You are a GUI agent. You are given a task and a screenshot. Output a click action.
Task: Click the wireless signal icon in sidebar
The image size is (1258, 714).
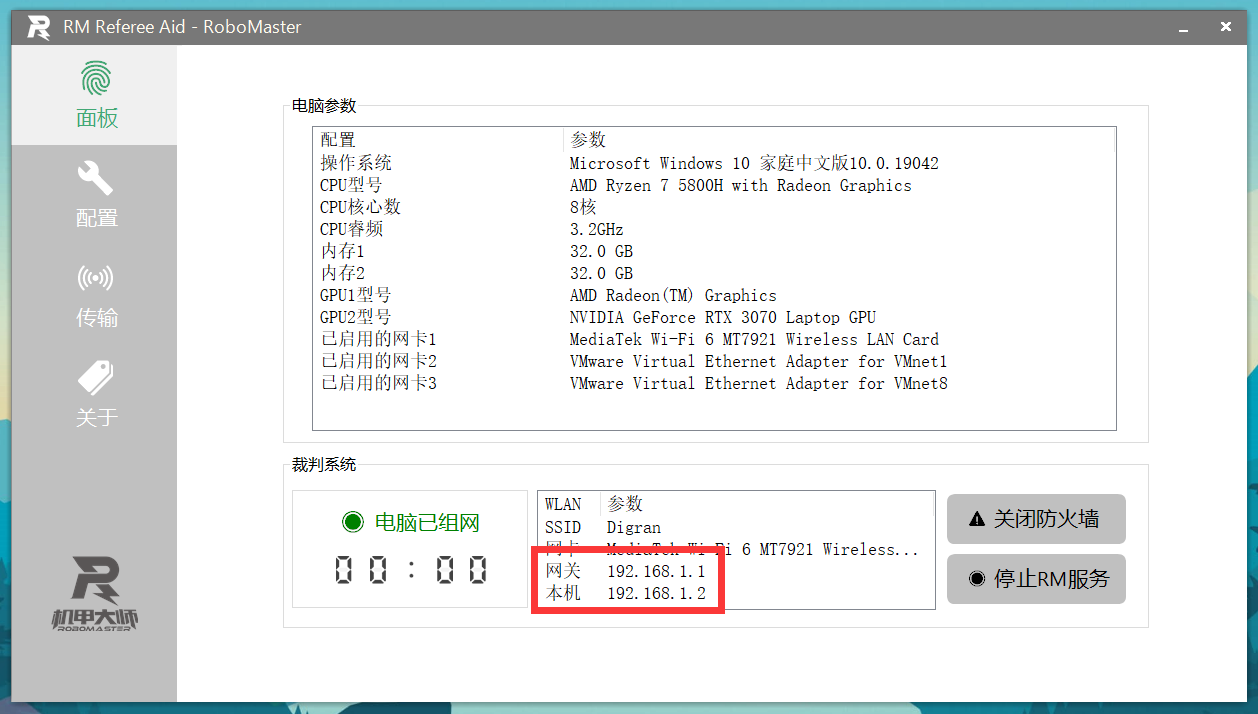(x=96, y=278)
